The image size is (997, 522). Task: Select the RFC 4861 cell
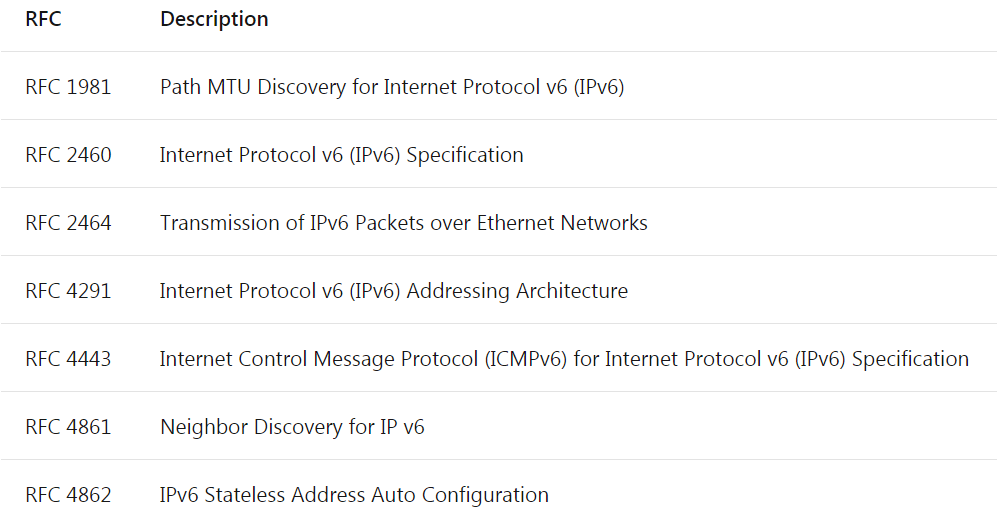click(x=68, y=427)
